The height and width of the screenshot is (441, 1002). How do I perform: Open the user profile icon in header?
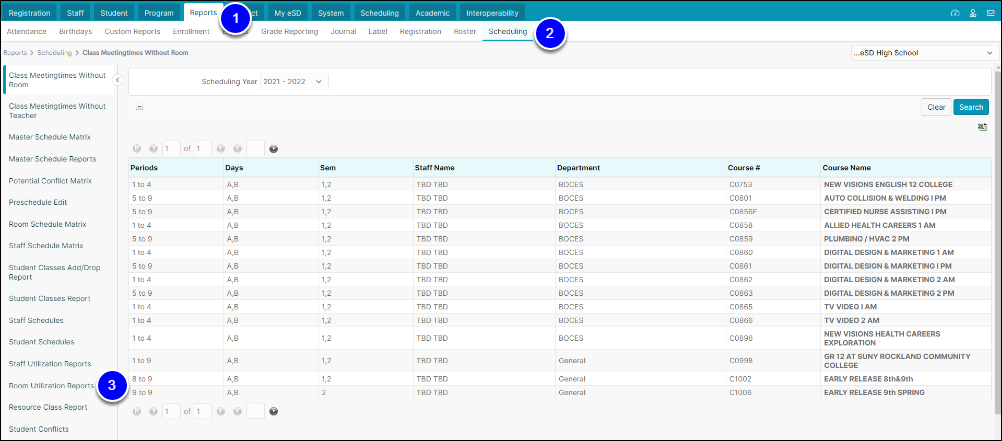(973, 13)
